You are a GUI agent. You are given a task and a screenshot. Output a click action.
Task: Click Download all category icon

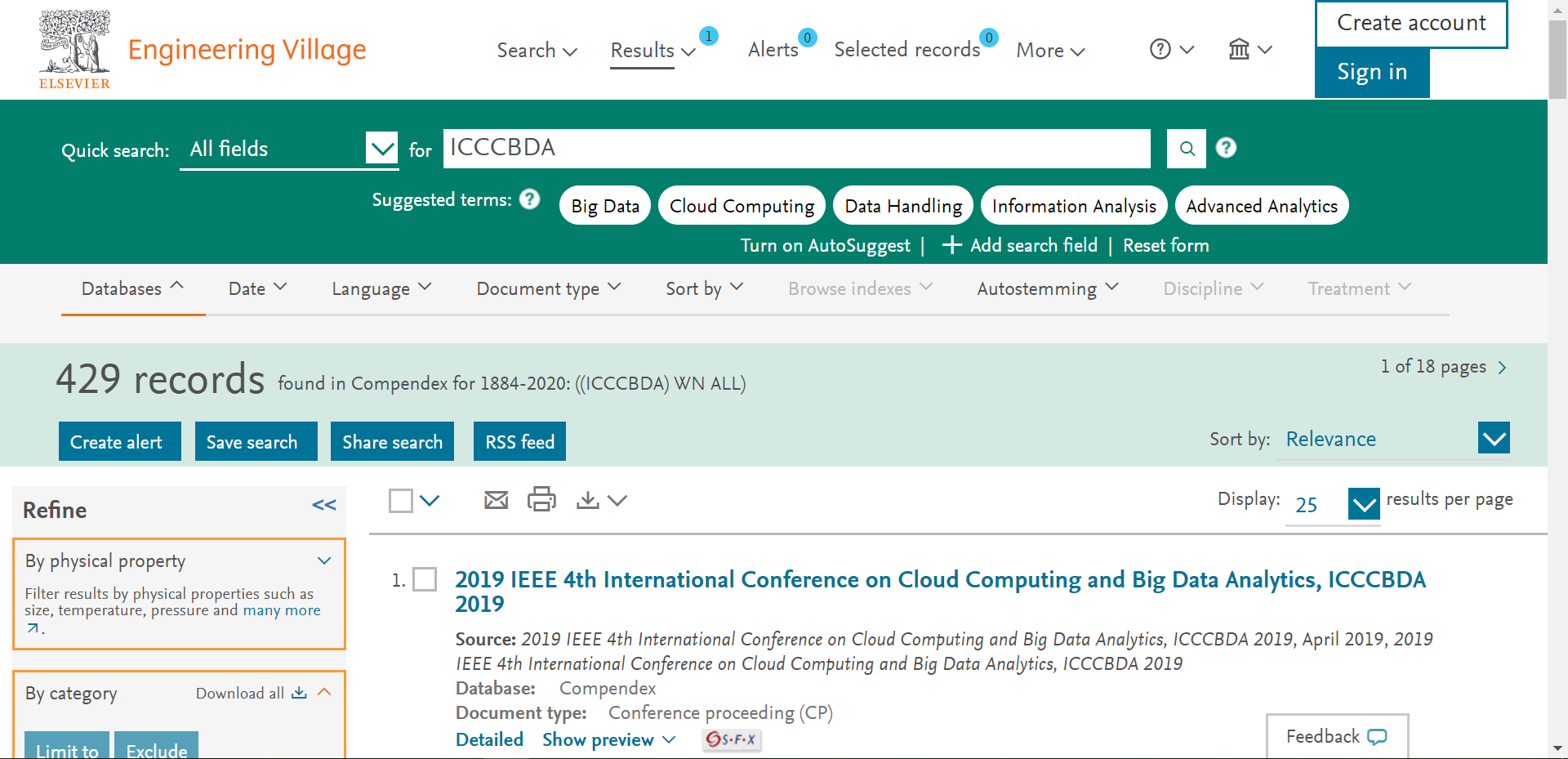(x=300, y=693)
